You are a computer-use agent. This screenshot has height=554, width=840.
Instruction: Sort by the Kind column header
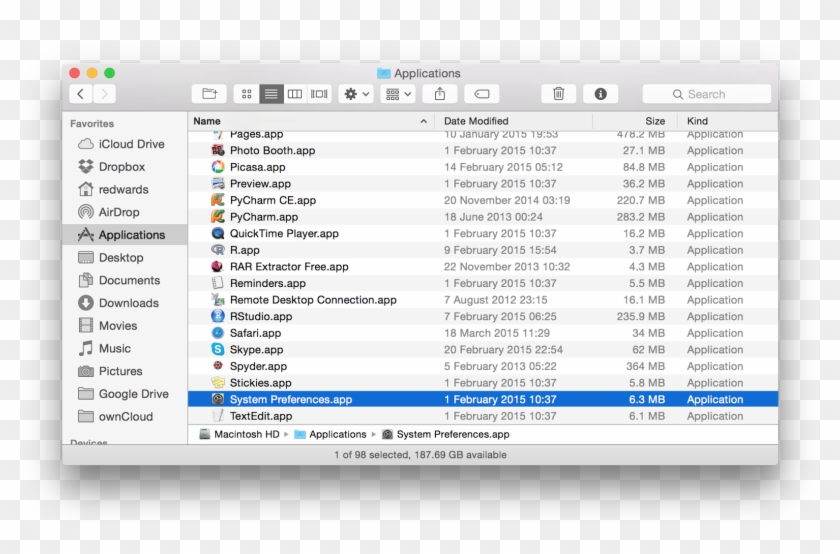tap(728, 121)
